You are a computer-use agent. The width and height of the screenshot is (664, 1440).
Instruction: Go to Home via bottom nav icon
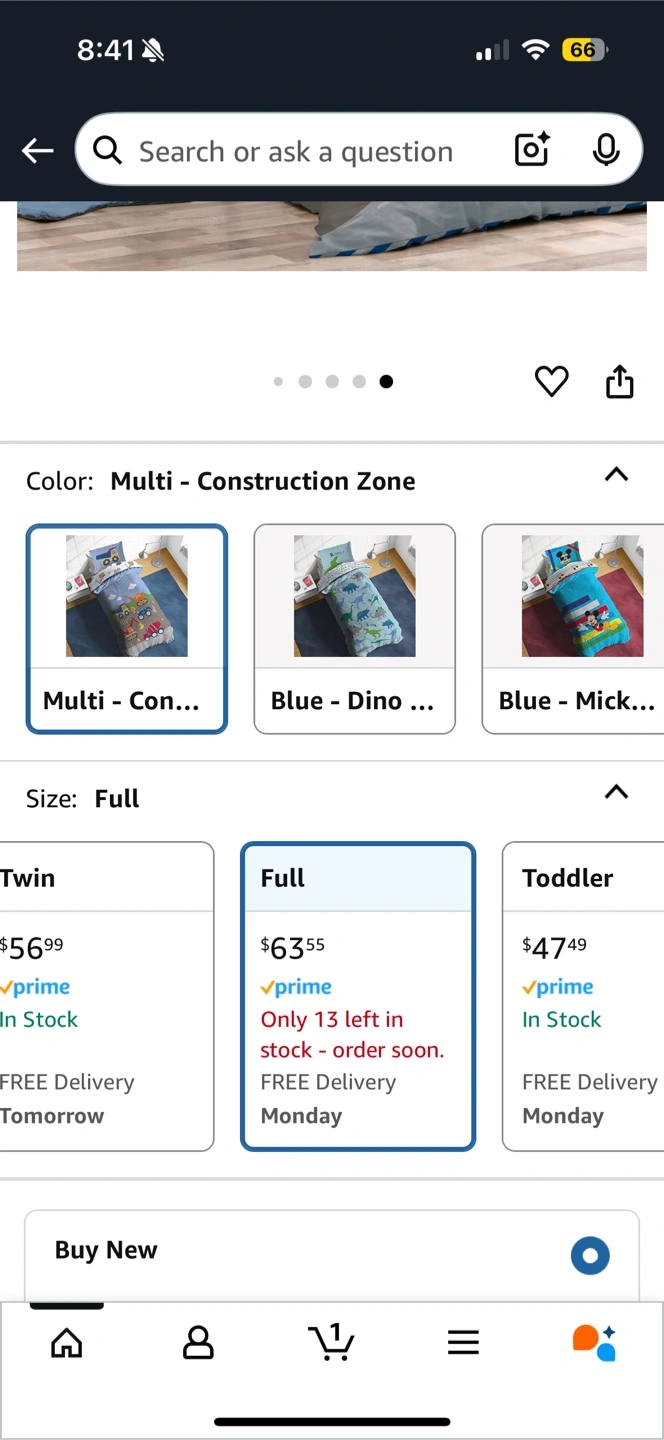pyautogui.click(x=67, y=1343)
